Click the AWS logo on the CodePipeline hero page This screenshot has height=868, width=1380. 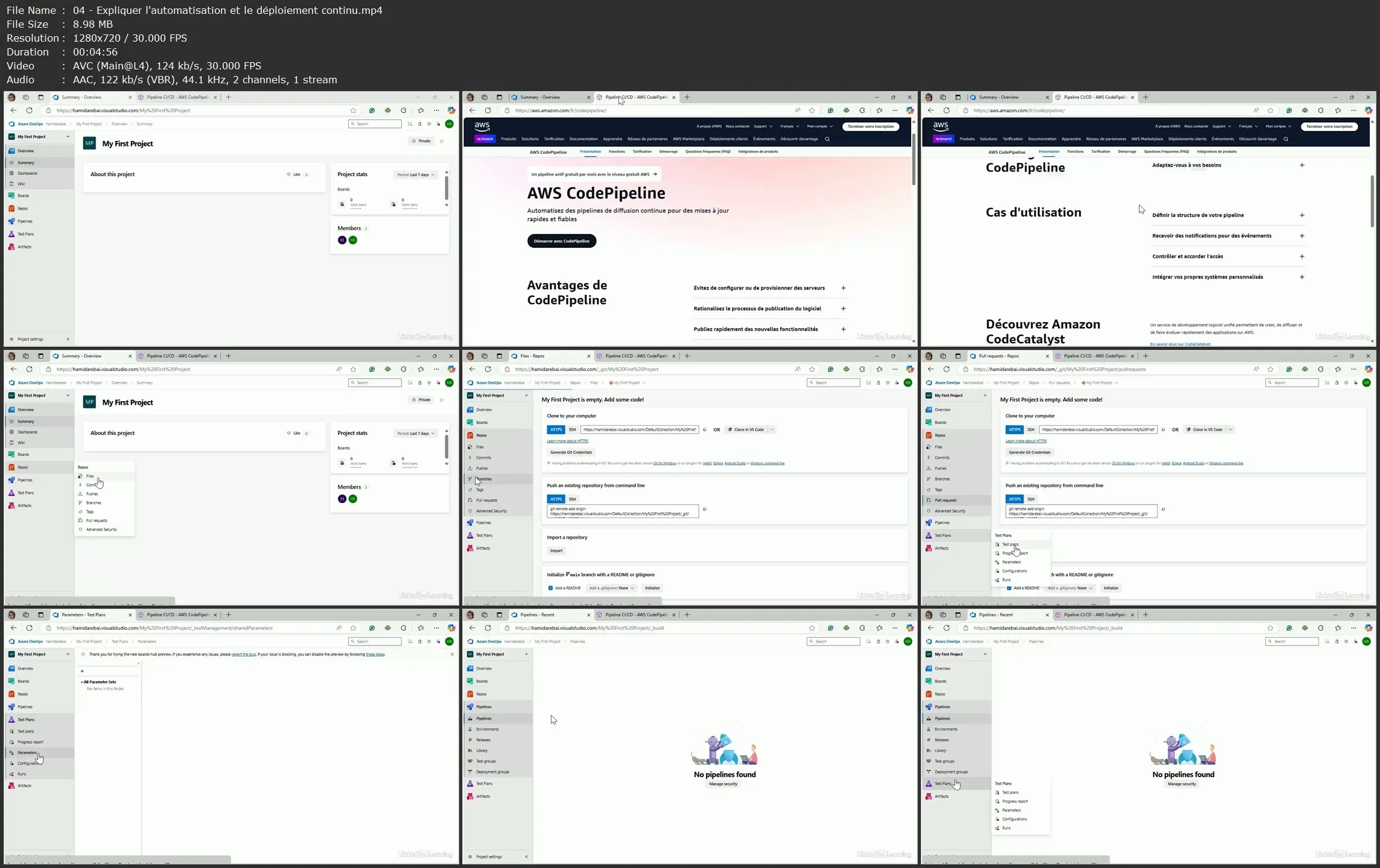[482, 126]
